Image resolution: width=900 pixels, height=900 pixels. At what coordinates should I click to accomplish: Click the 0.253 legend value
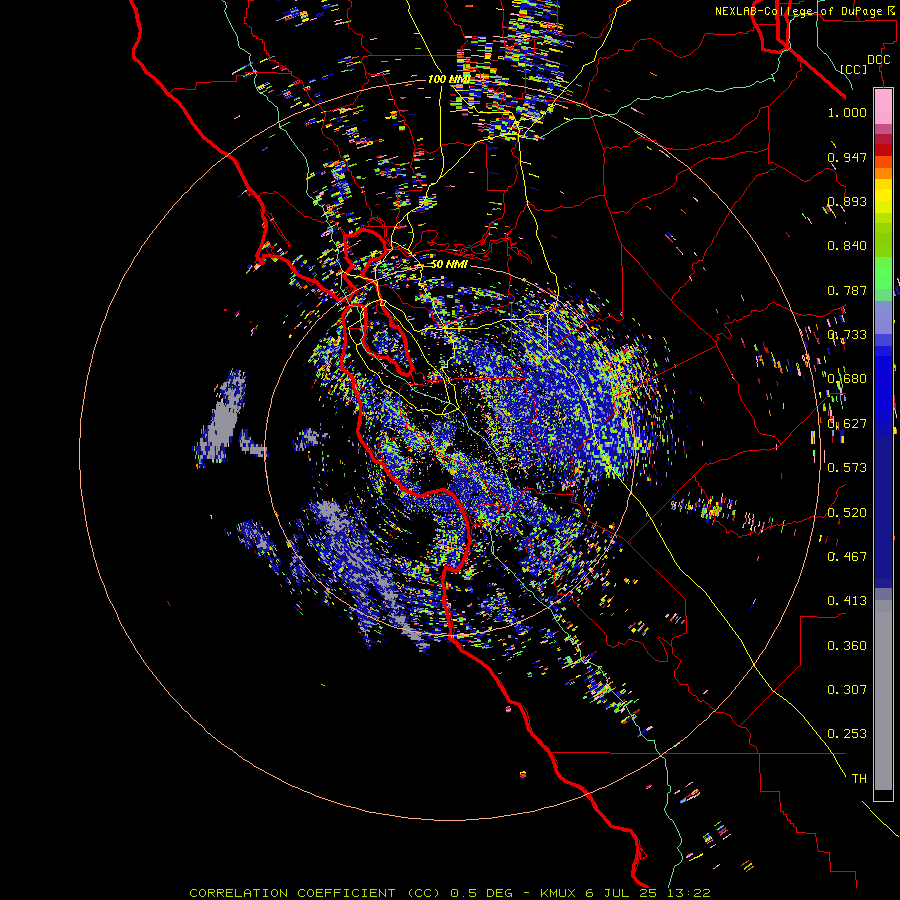point(847,734)
